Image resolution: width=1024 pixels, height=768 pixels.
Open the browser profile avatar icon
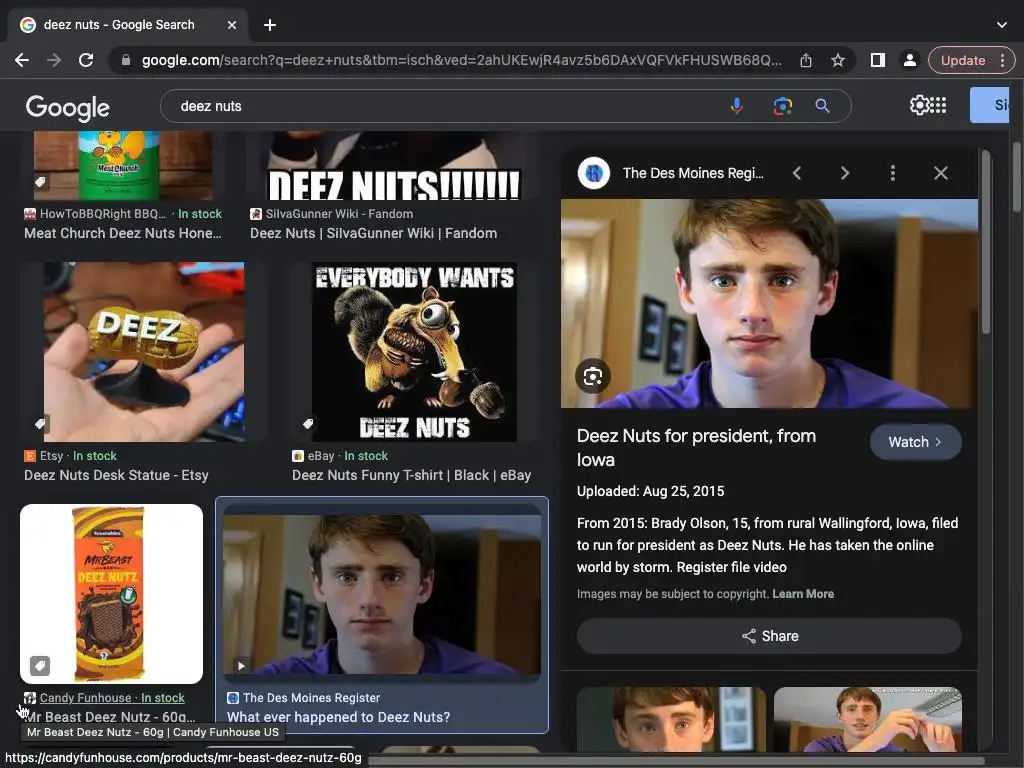(909, 60)
